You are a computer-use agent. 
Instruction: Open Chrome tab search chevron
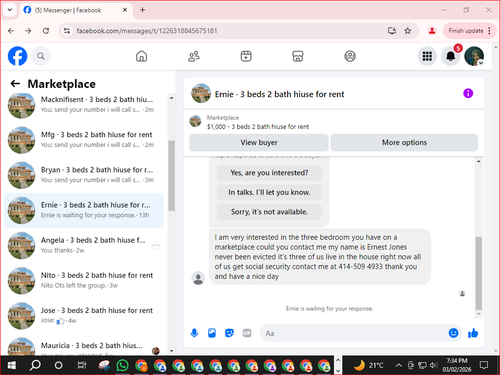10,10
